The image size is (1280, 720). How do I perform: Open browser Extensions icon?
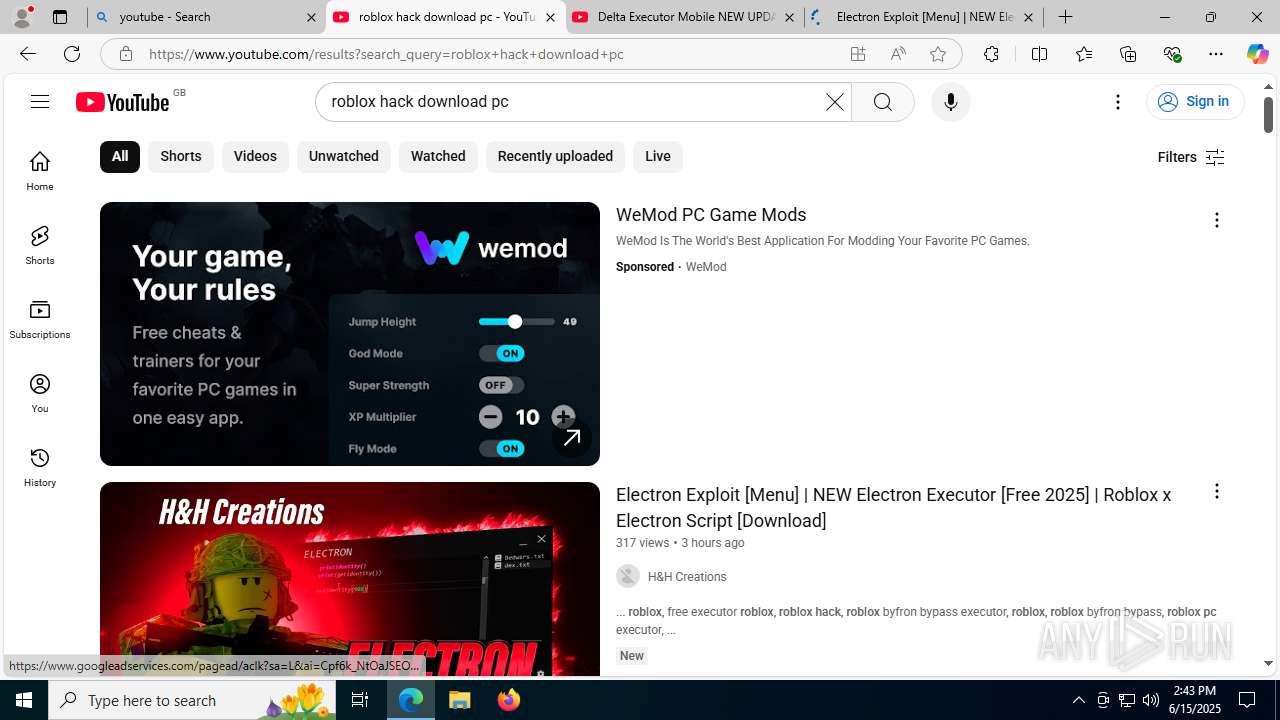point(991,54)
